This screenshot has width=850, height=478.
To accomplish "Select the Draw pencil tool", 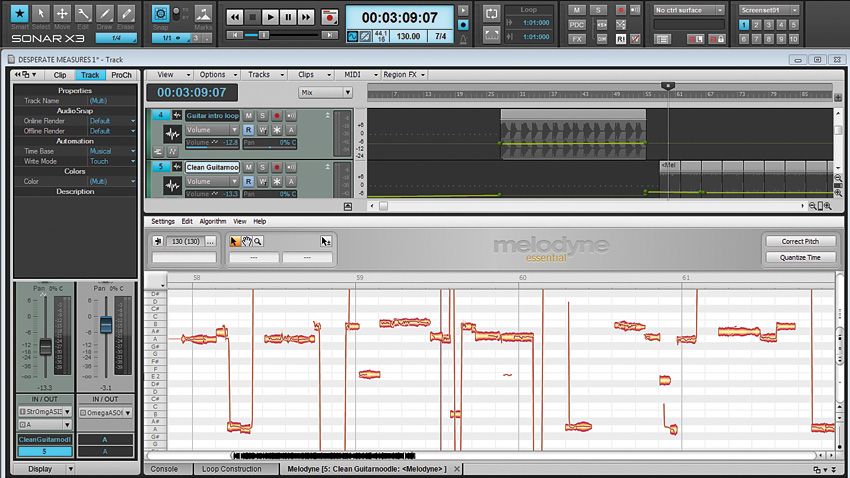I will (x=105, y=14).
